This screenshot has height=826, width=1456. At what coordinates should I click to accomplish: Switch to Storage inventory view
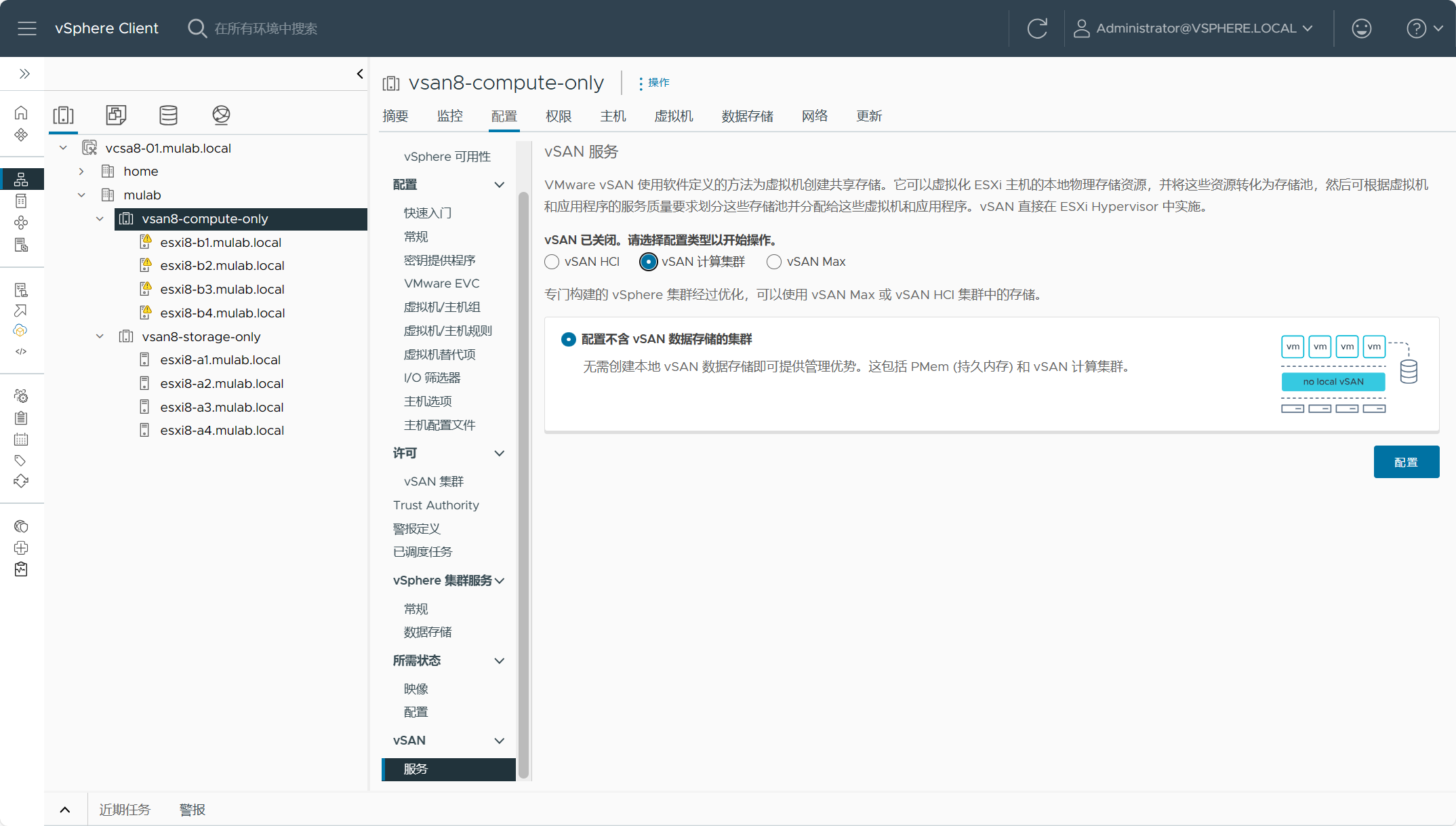click(x=168, y=115)
